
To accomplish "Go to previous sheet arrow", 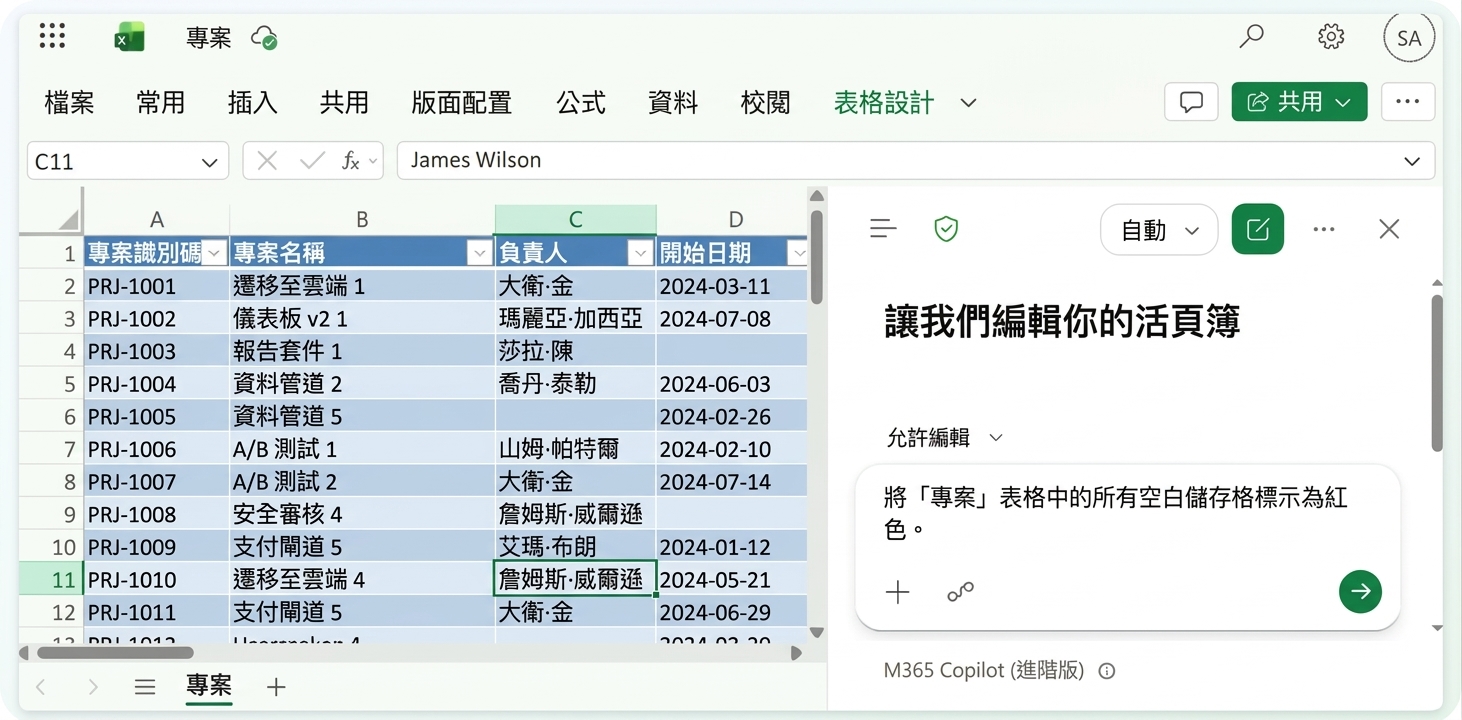I will [x=41, y=687].
